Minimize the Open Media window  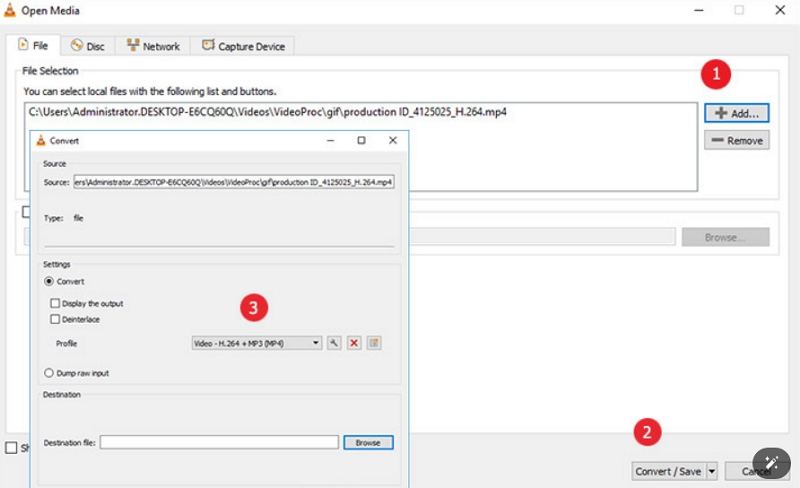[x=698, y=10]
